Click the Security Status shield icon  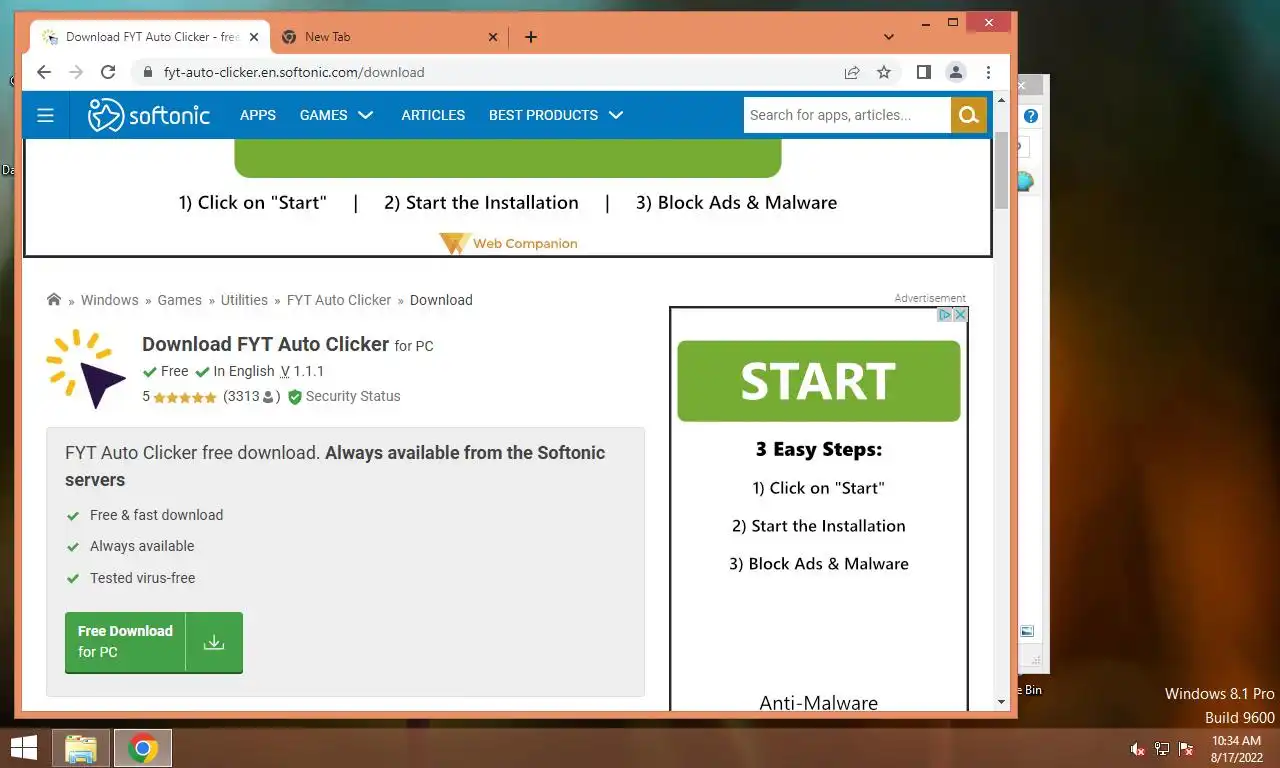pyautogui.click(x=295, y=397)
